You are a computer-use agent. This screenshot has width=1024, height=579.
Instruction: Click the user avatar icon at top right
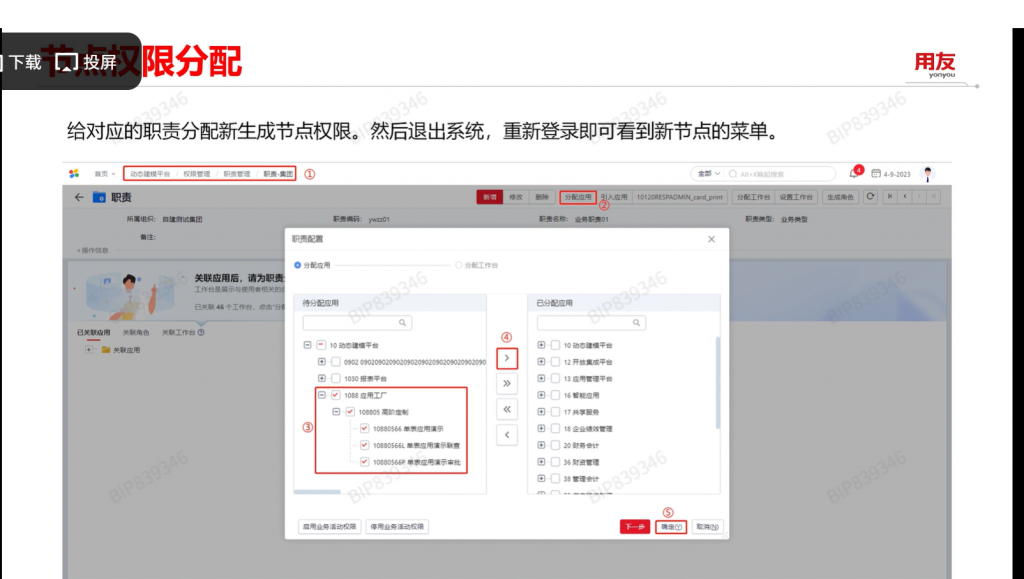tap(927, 174)
